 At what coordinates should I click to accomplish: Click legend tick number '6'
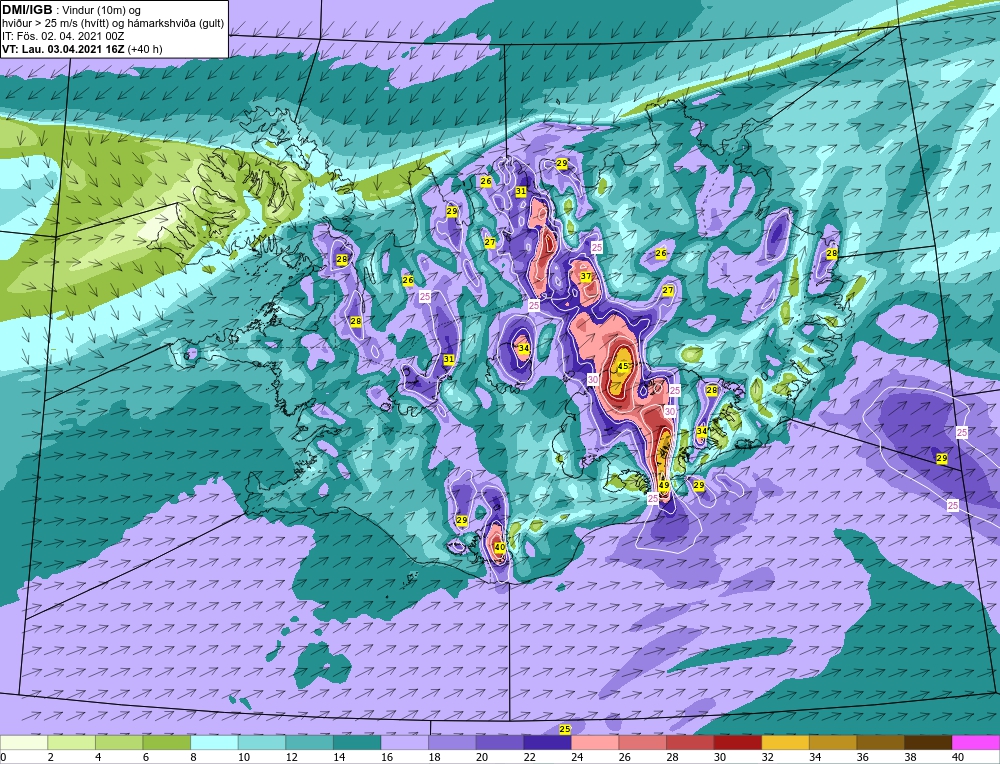tap(145, 757)
